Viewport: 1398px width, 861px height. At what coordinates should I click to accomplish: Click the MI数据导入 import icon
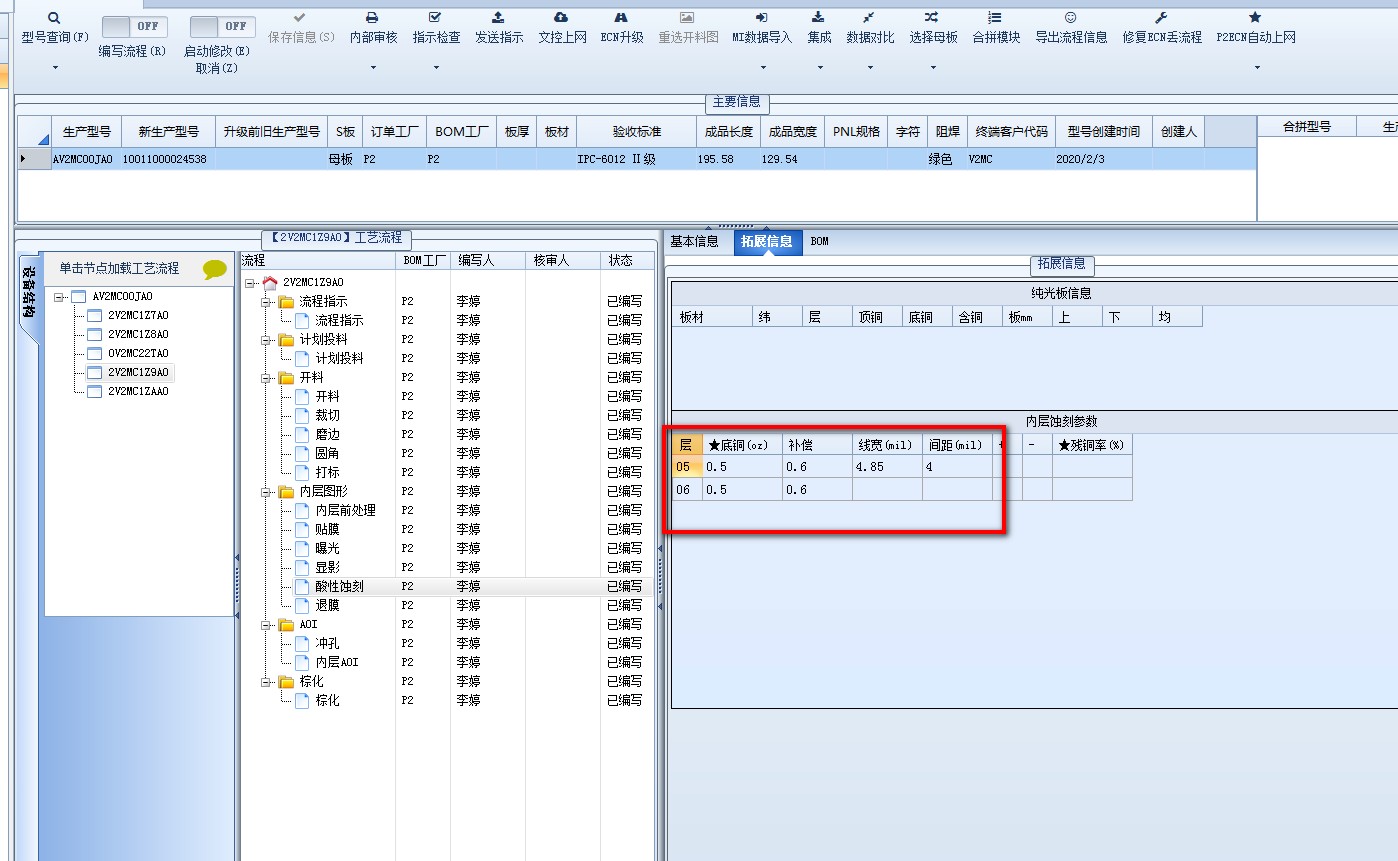click(762, 18)
